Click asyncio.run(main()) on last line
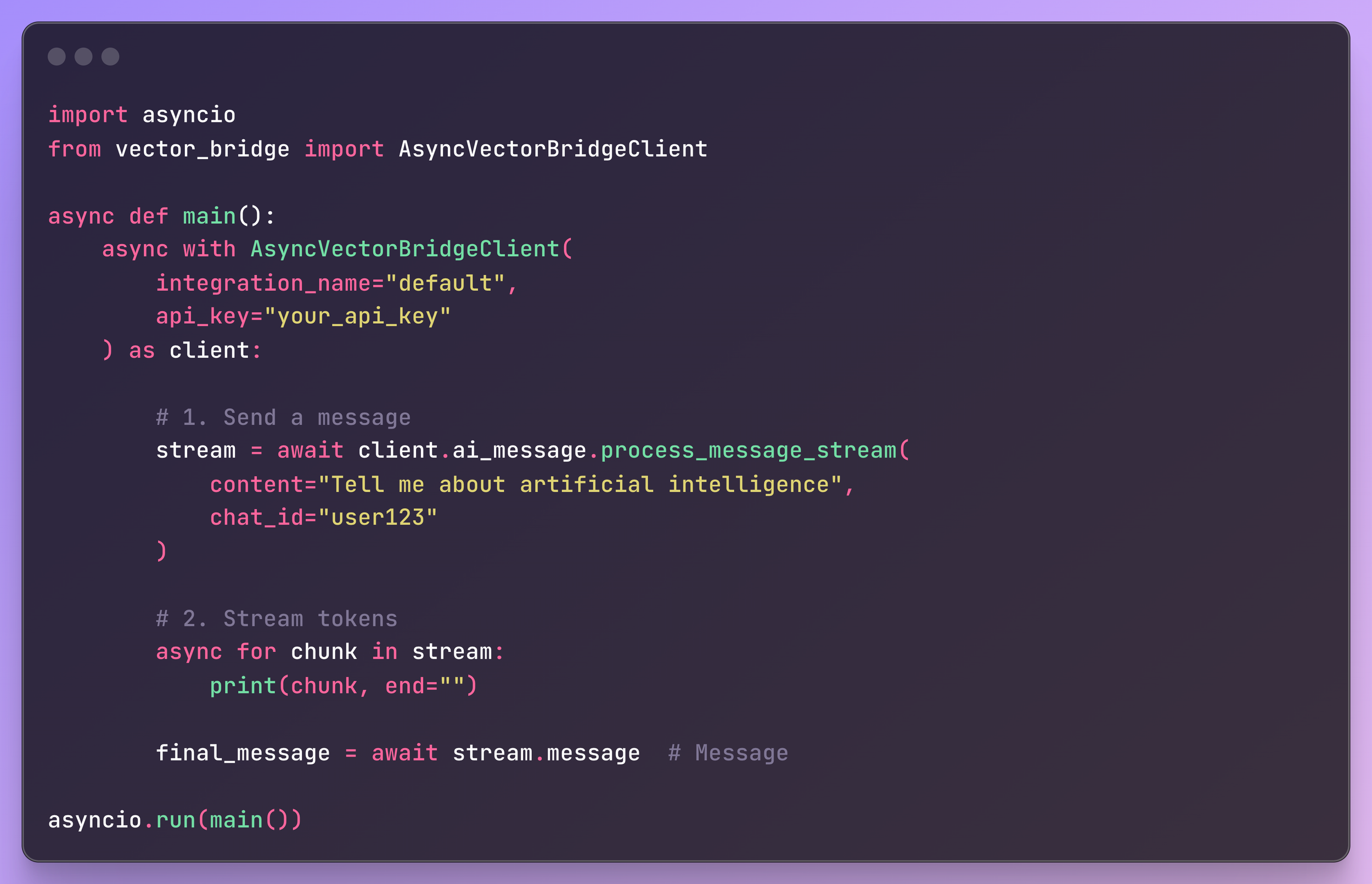The width and height of the screenshot is (1372, 884). [175, 820]
